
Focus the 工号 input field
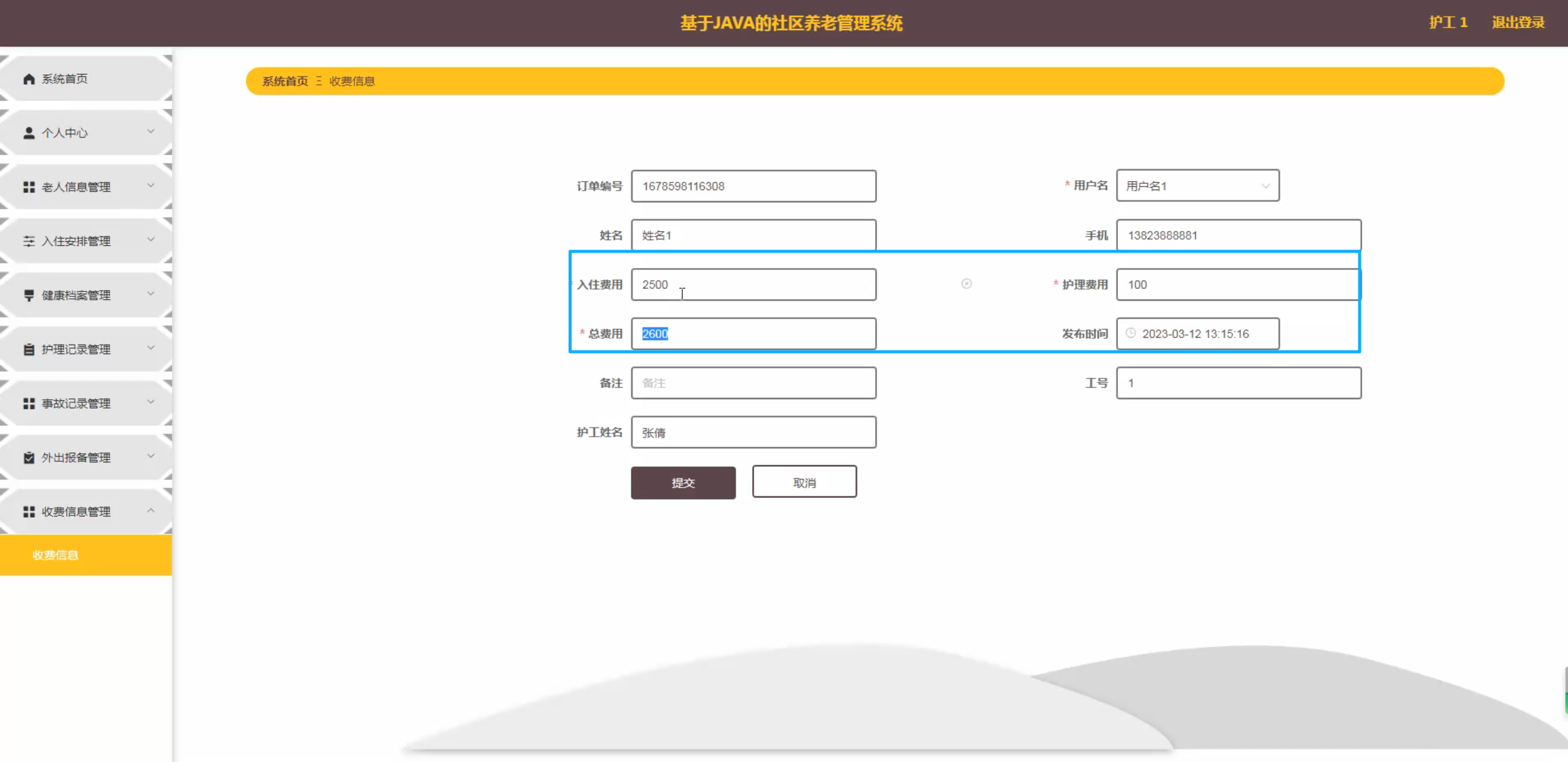(1239, 383)
